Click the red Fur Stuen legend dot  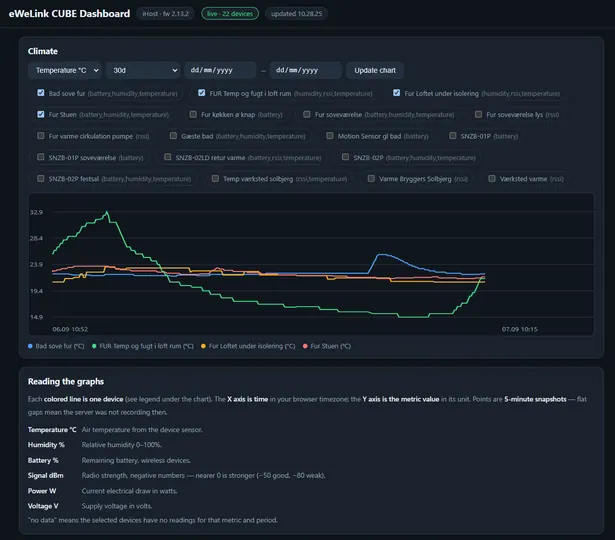305,346
